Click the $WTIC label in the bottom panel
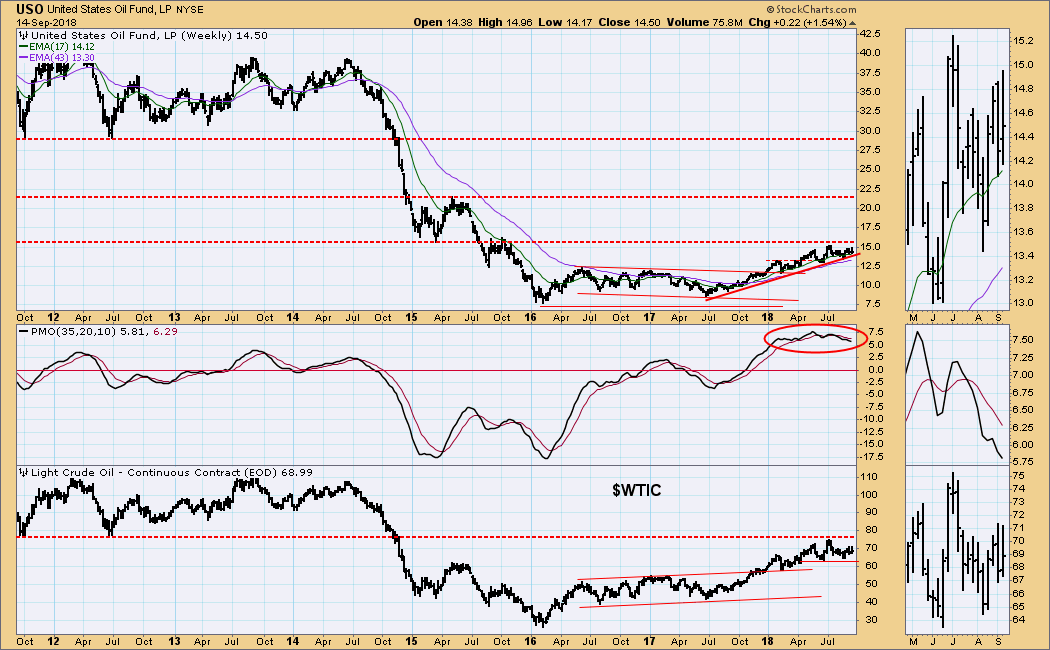 [x=636, y=490]
